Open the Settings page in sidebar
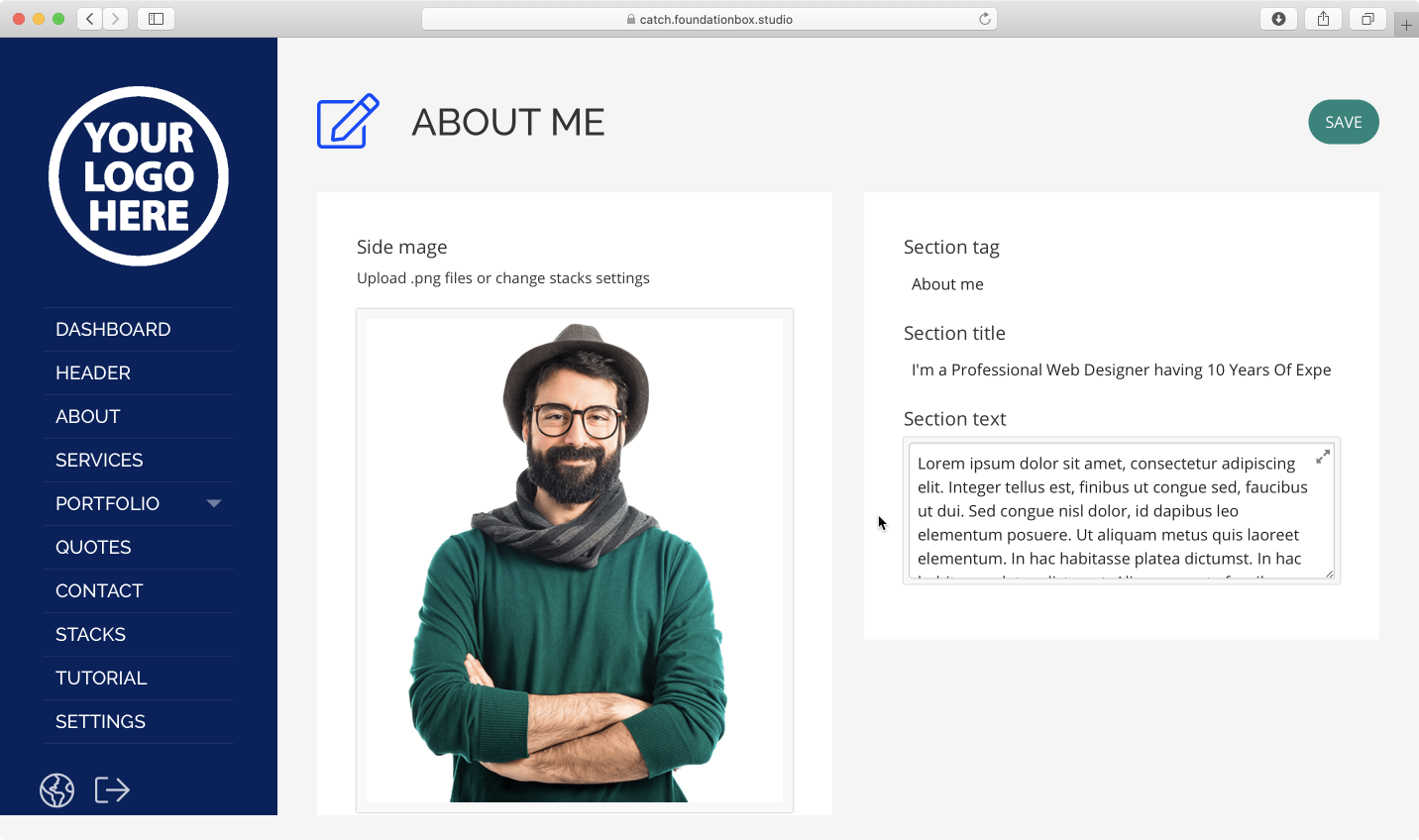 [100, 722]
